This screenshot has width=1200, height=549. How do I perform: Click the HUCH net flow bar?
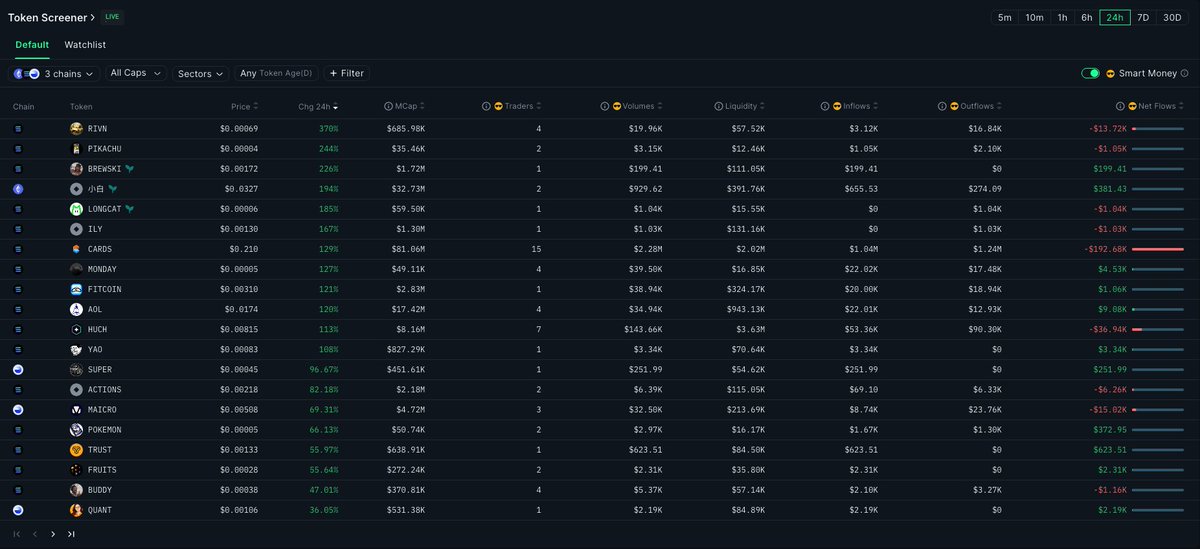[1158, 330]
